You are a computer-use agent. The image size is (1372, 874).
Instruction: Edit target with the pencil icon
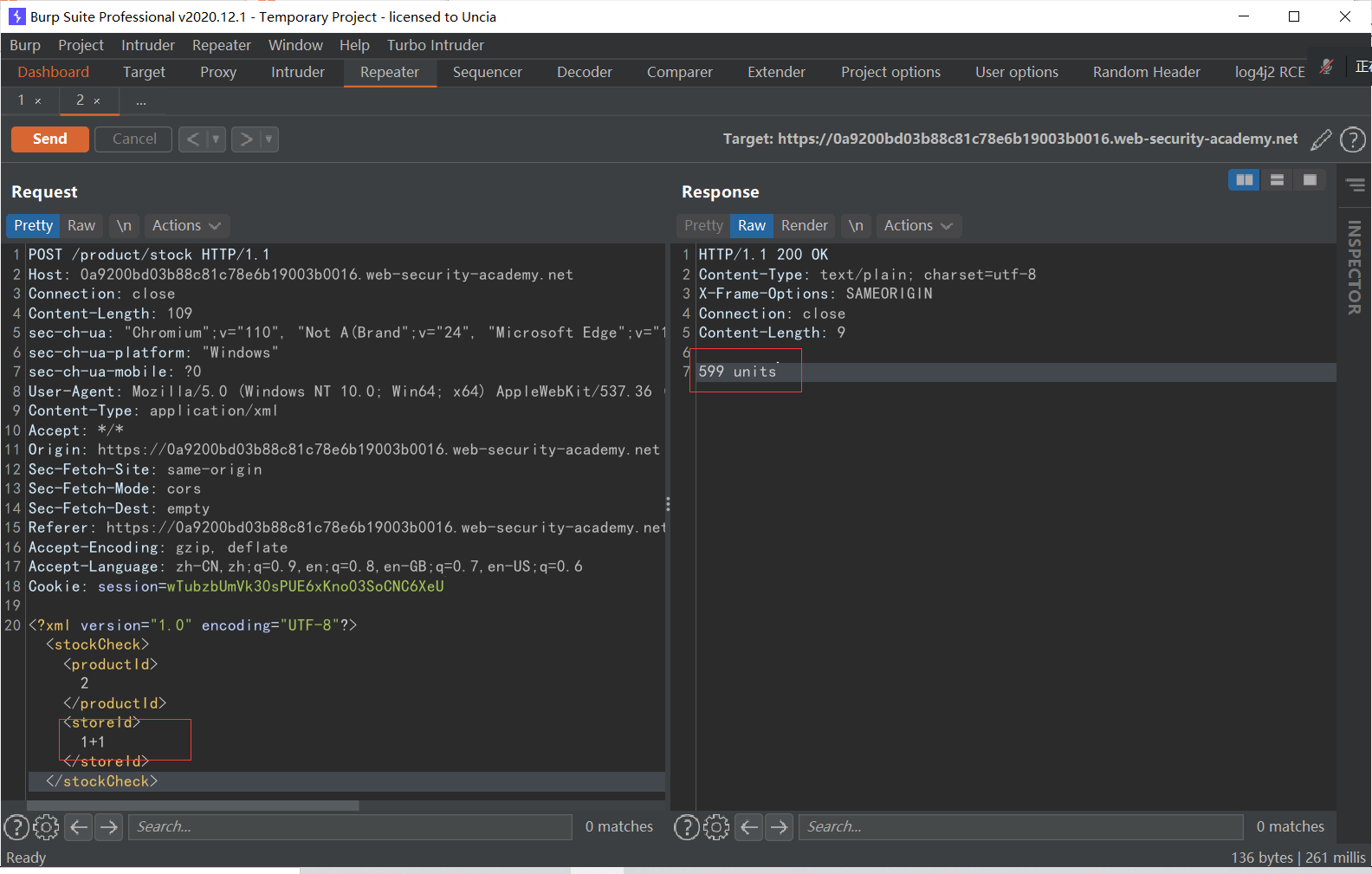pyautogui.click(x=1322, y=139)
